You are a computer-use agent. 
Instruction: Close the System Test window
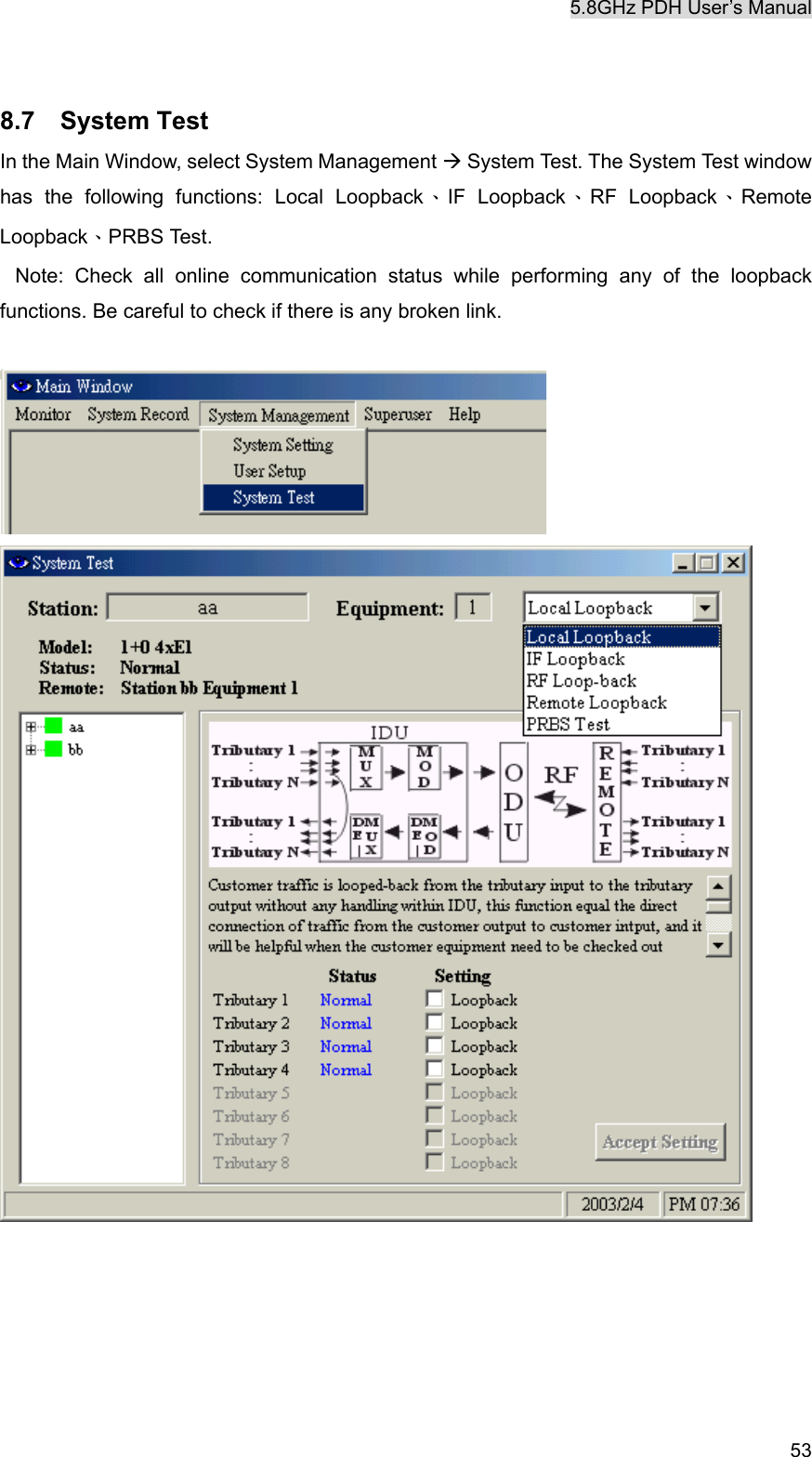pos(733,563)
